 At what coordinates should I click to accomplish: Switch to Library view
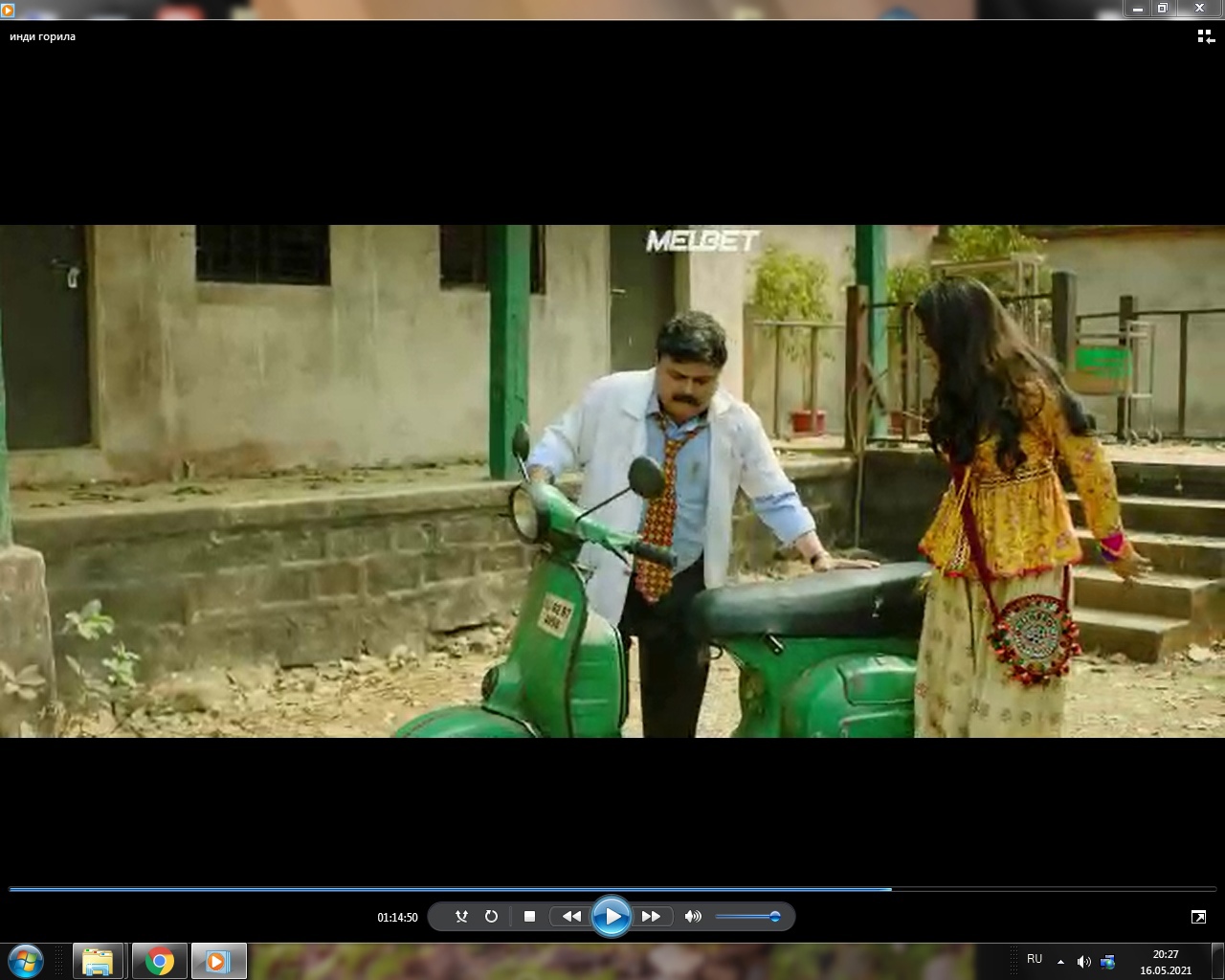[x=1205, y=36]
